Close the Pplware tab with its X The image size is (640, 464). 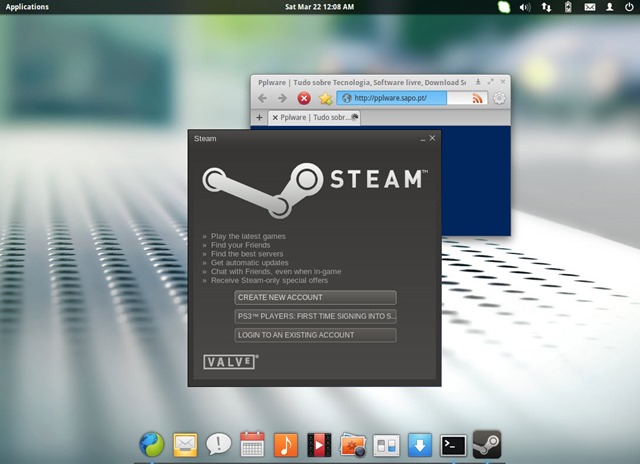275,118
